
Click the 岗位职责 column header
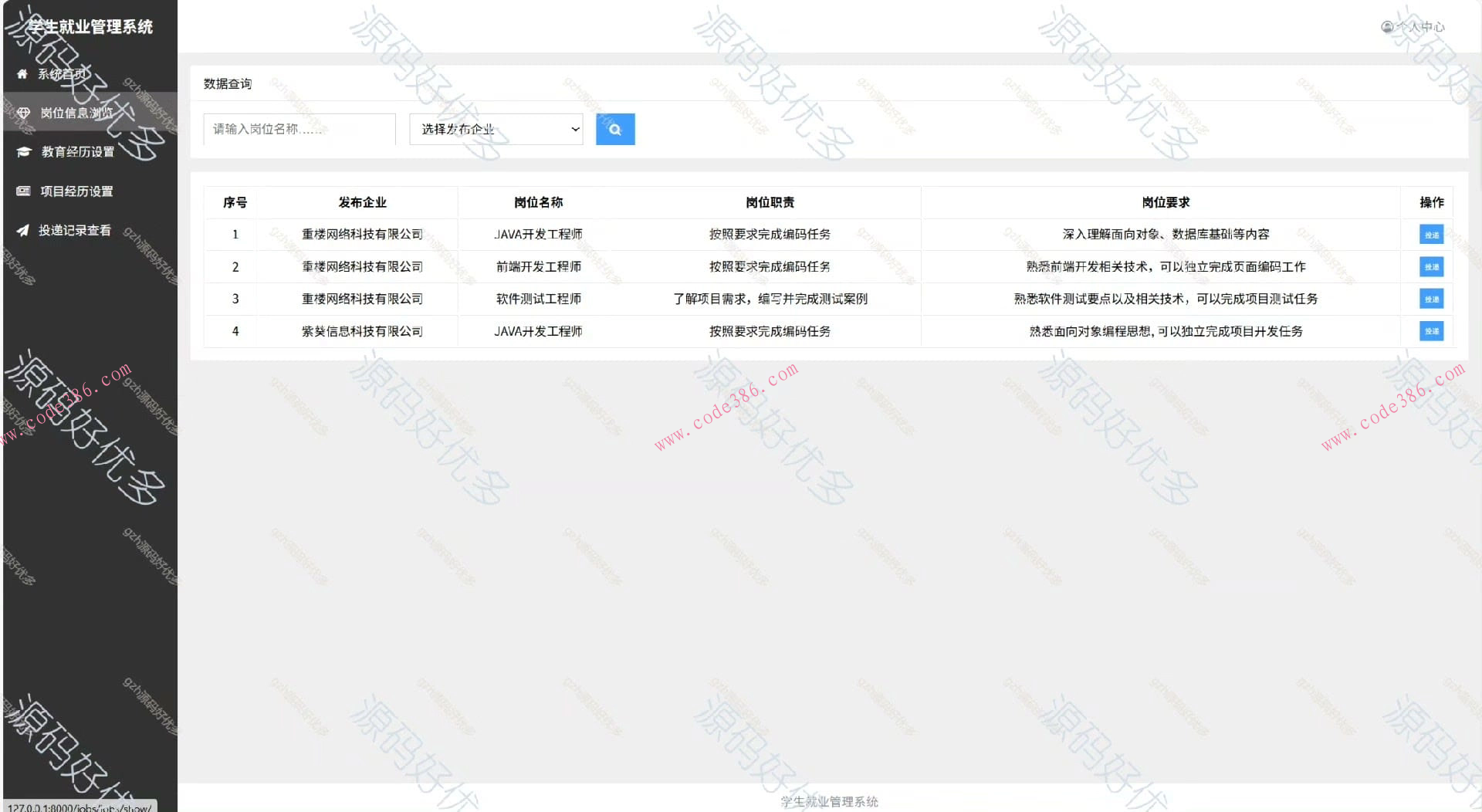coord(770,202)
